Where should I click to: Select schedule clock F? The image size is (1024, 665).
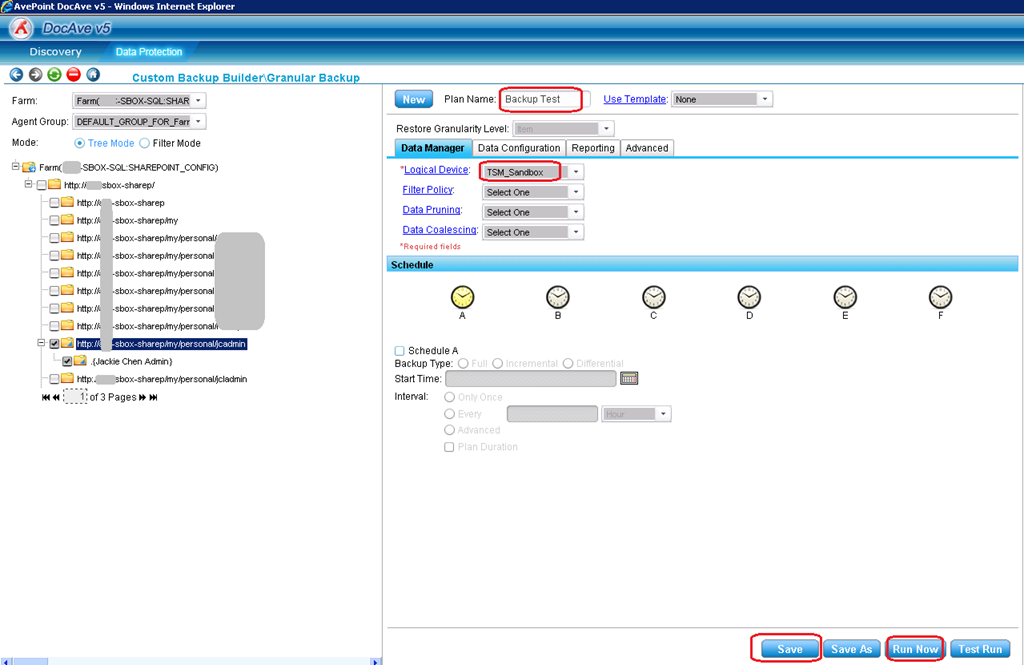[940, 297]
